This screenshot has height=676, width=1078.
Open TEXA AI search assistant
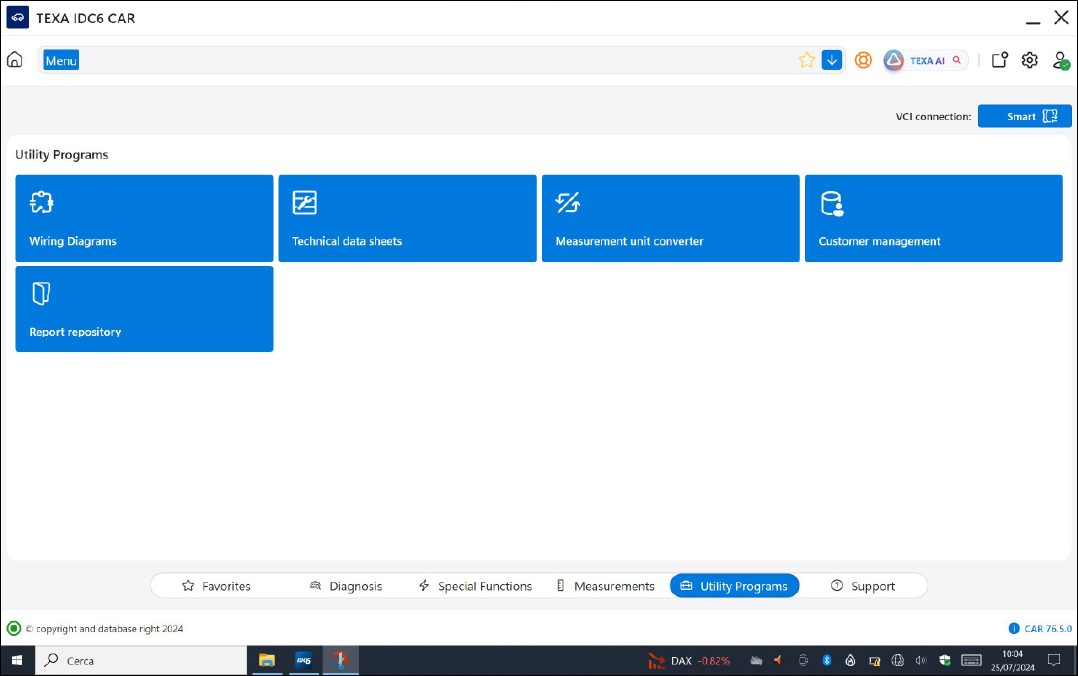point(926,60)
